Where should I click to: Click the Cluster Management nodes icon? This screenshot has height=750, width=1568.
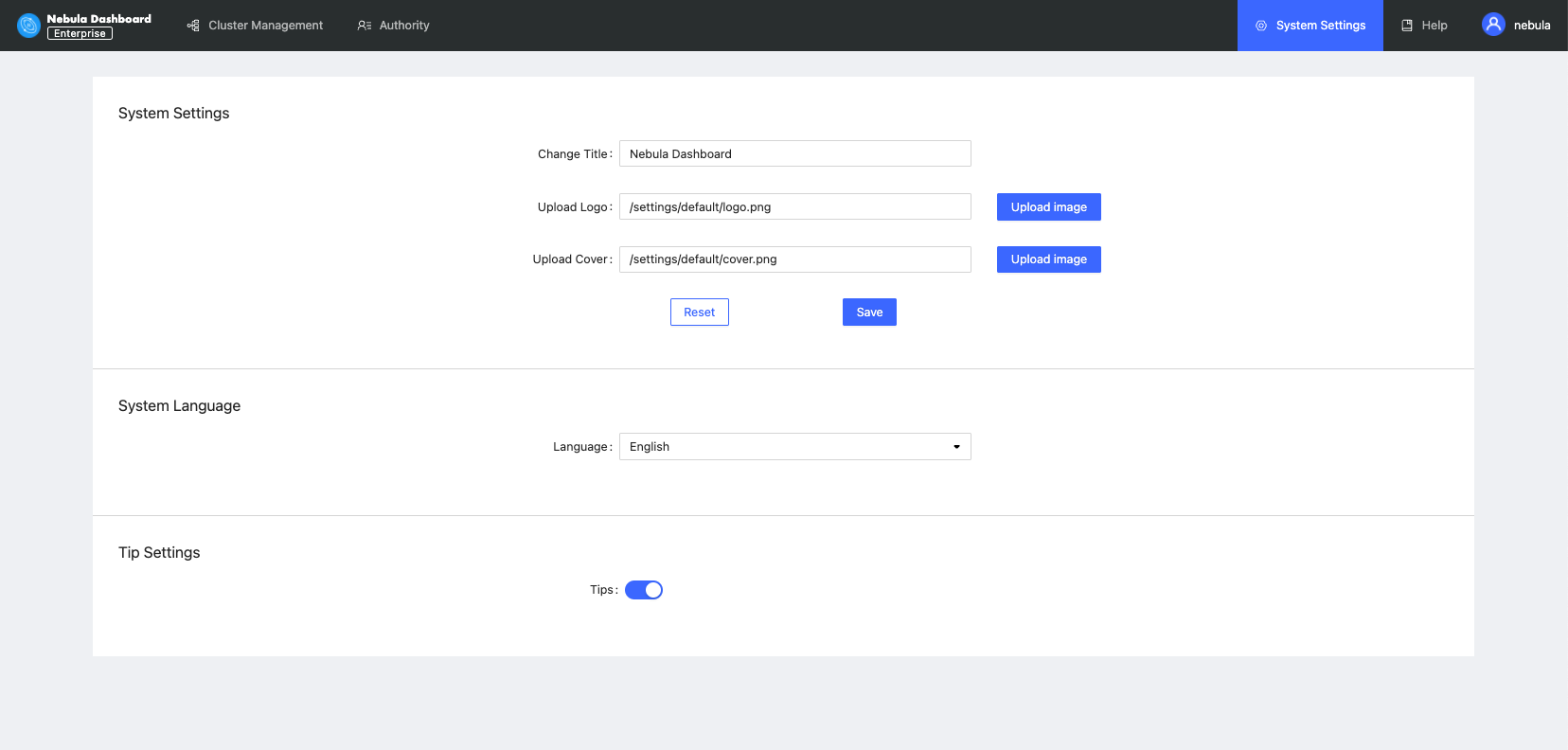(x=193, y=26)
